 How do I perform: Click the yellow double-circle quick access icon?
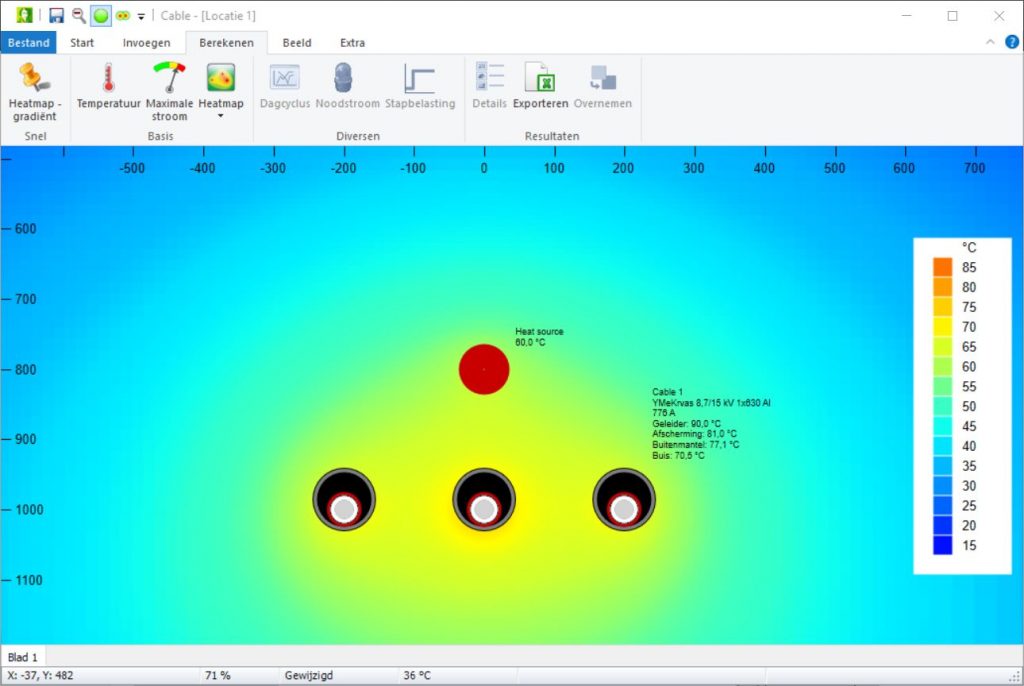pos(123,16)
